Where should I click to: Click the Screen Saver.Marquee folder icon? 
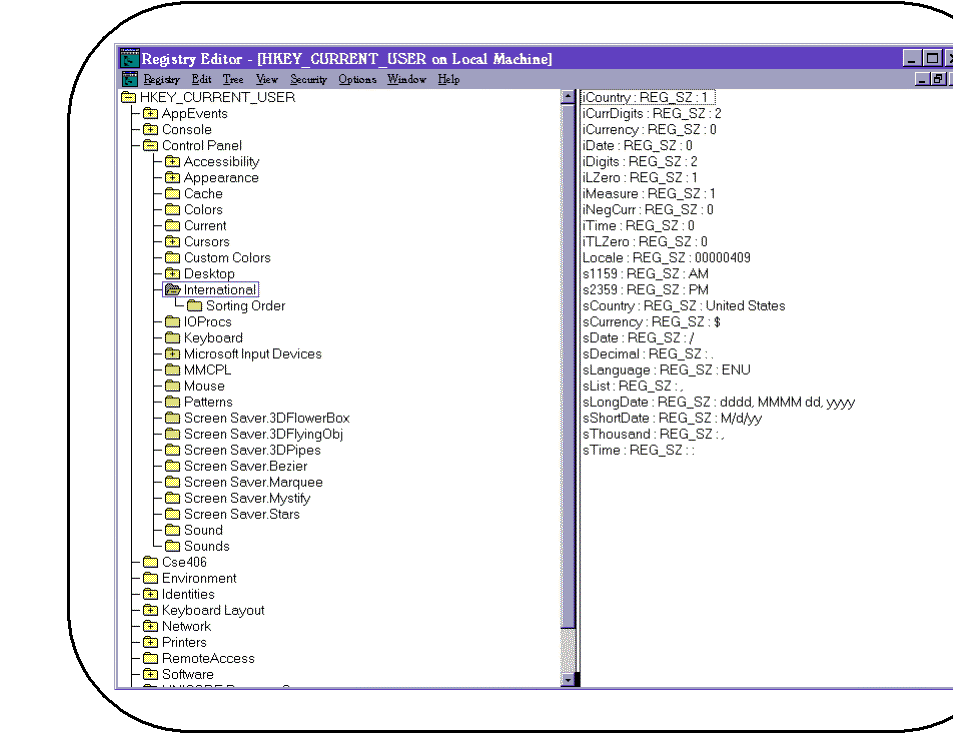click(x=172, y=482)
